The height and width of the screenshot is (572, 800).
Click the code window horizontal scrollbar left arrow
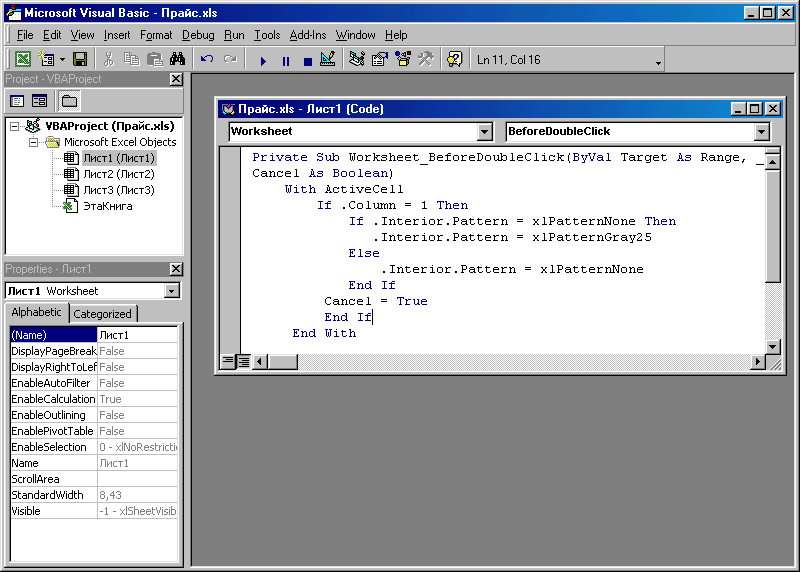(260, 361)
